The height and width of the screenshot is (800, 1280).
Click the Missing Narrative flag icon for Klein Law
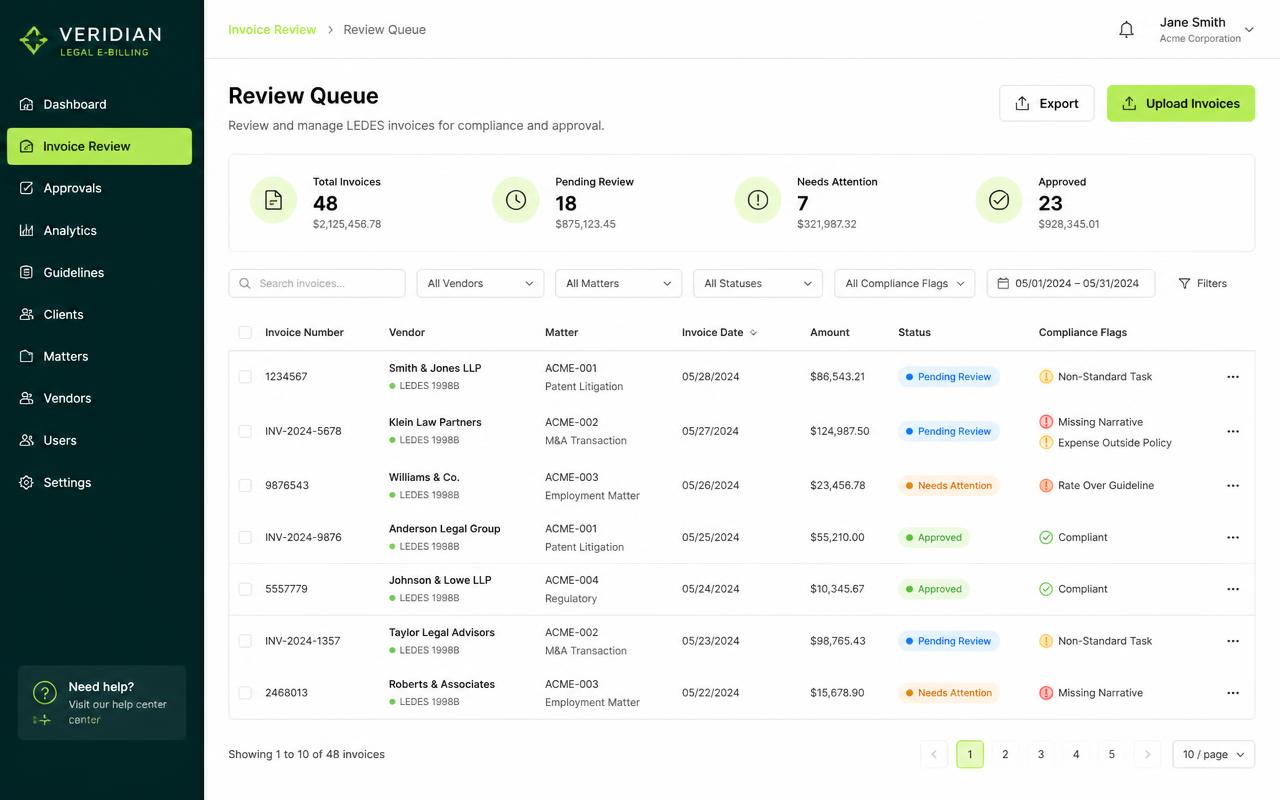[x=1046, y=422]
